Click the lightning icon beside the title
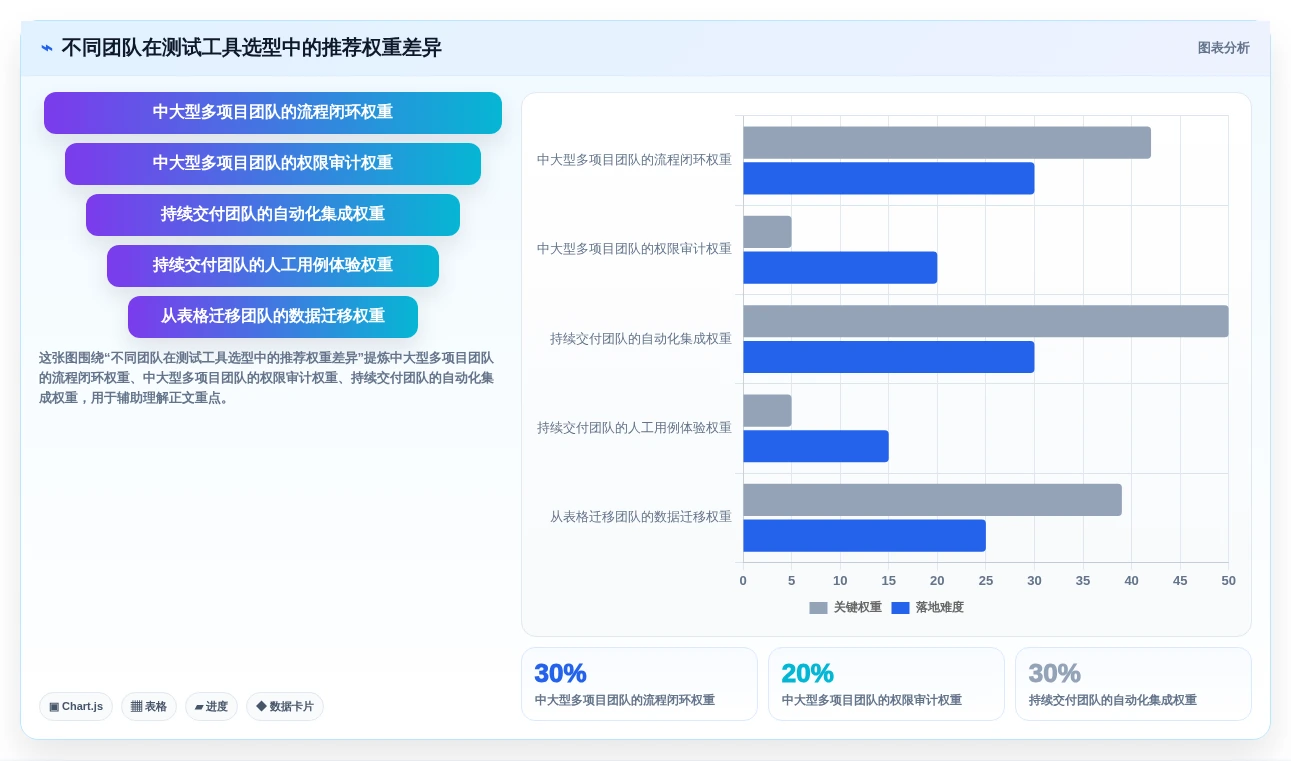 click(47, 48)
